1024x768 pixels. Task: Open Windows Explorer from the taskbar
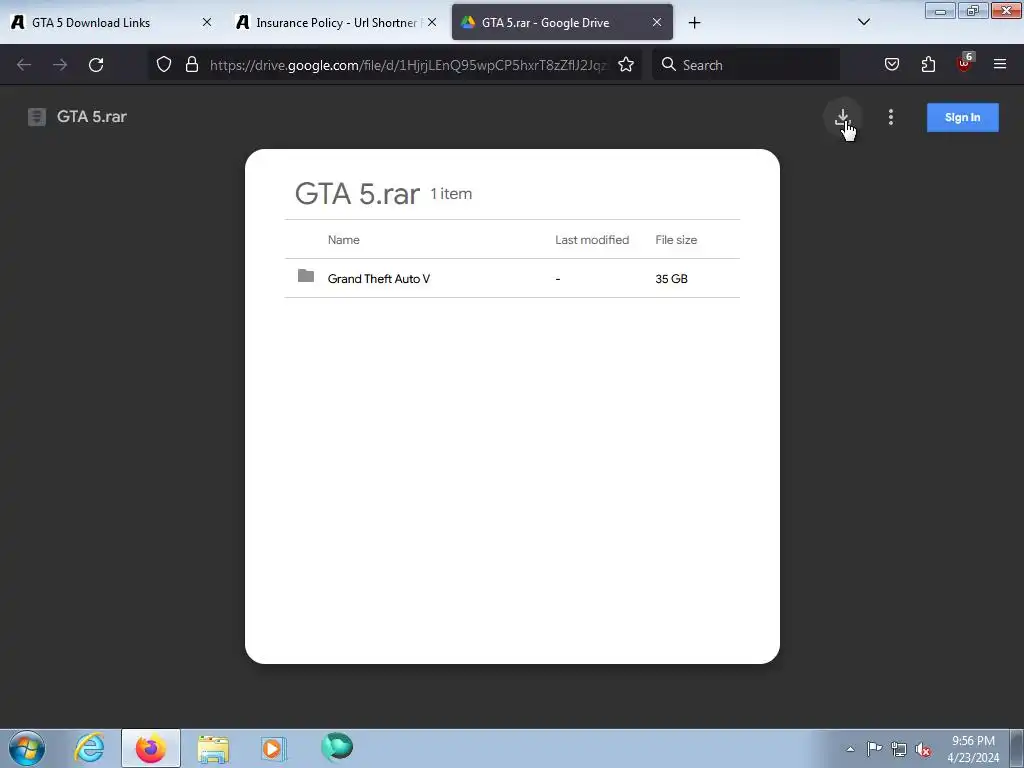[213, 748]
